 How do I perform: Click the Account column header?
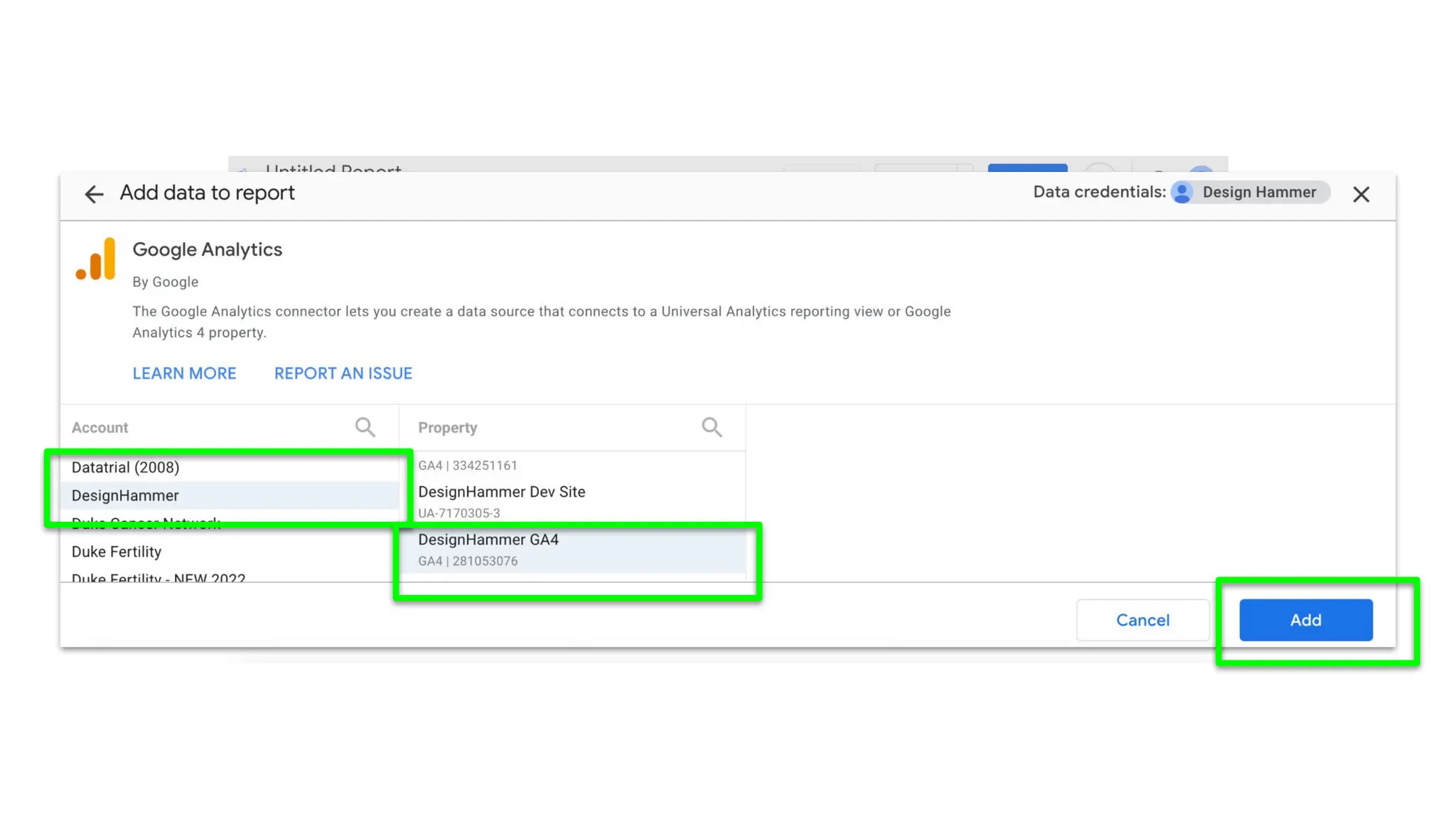tap(100, 428)
